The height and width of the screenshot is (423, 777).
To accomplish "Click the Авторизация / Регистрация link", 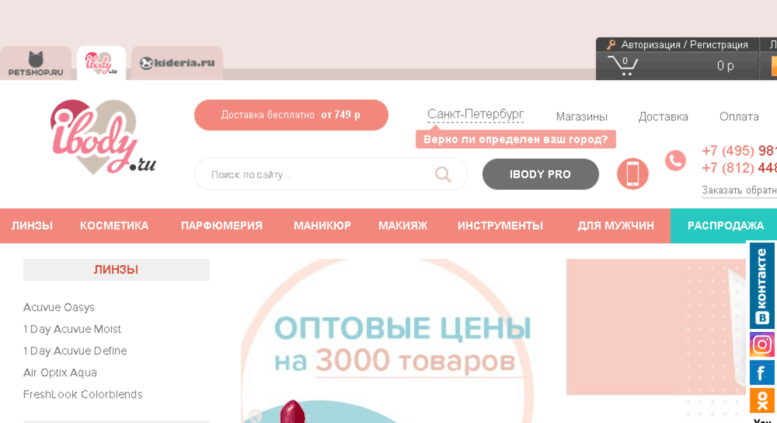I will [x=684, y=45].
